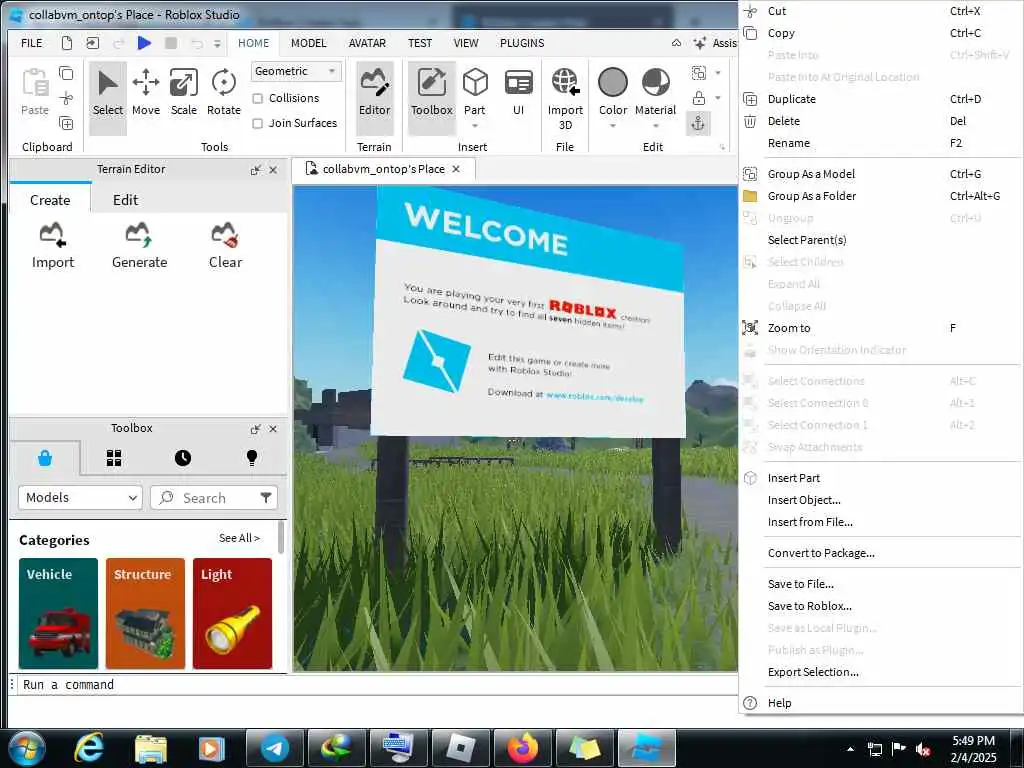This screenshot has width=1024, height=768.
Task: Expand the Group tool dropdown arrow
Action: click(718, 73)
